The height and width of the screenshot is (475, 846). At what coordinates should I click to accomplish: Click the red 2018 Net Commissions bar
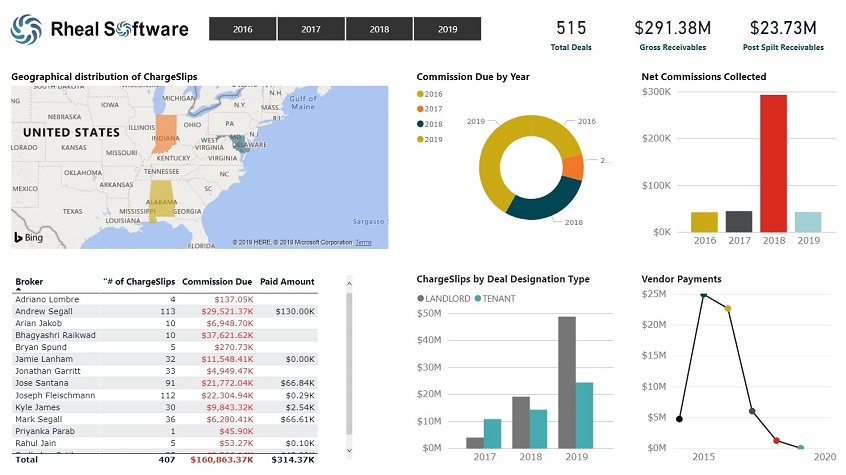[x=773, y=163]
